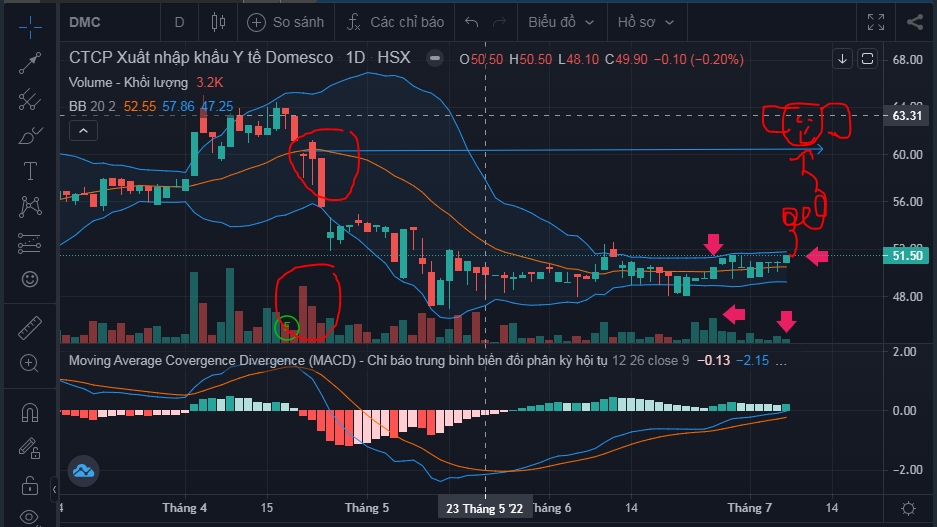Screen dimensions: 937x527
Task: Pick the brush drawing tool
Action: coord(30,135)
